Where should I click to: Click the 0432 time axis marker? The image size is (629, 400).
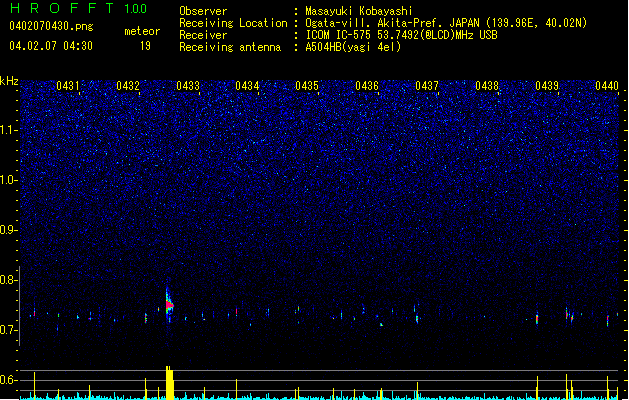(128, 86)
